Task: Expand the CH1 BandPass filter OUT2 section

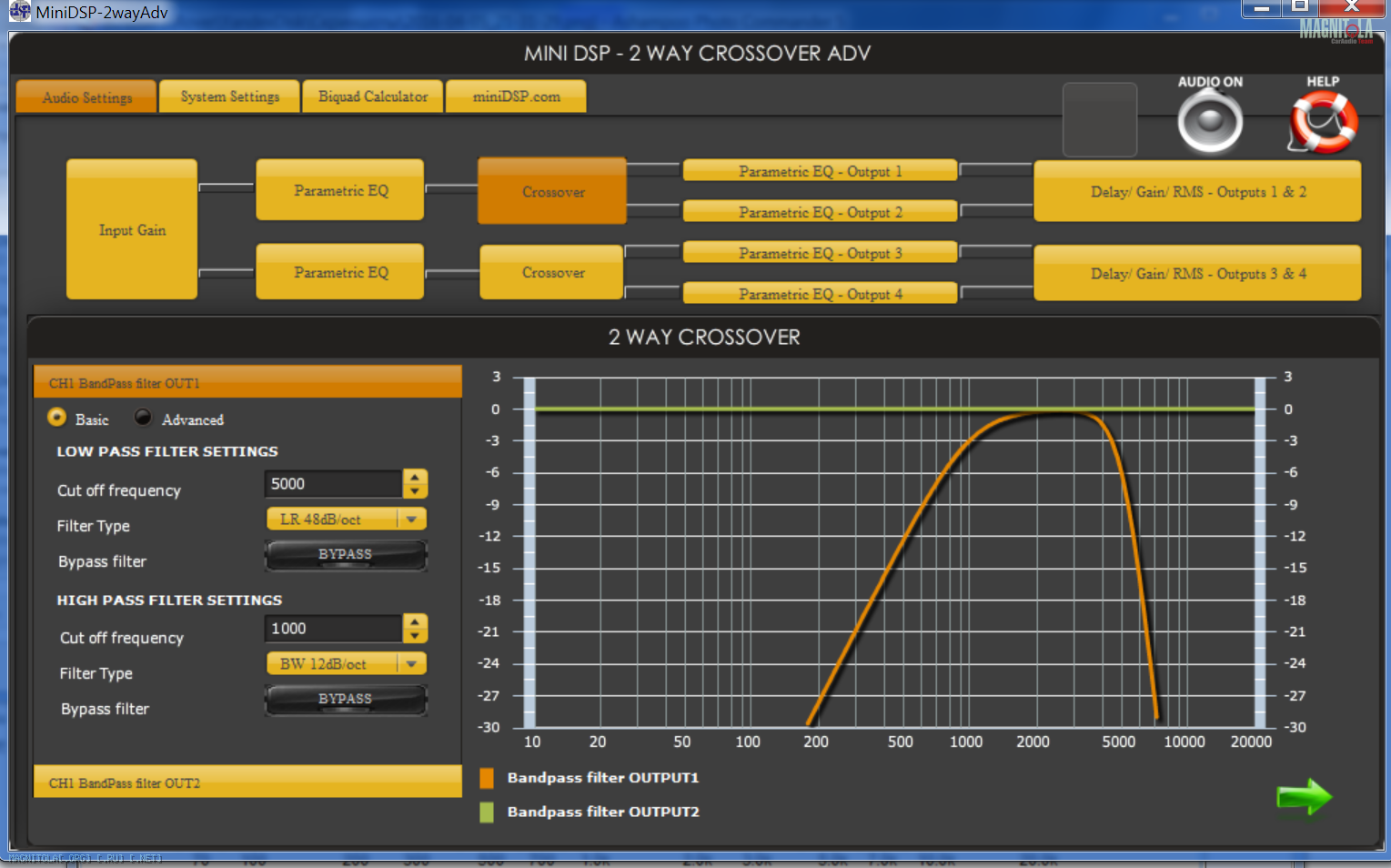Action: pyautogui.click(x=247, y=782)
